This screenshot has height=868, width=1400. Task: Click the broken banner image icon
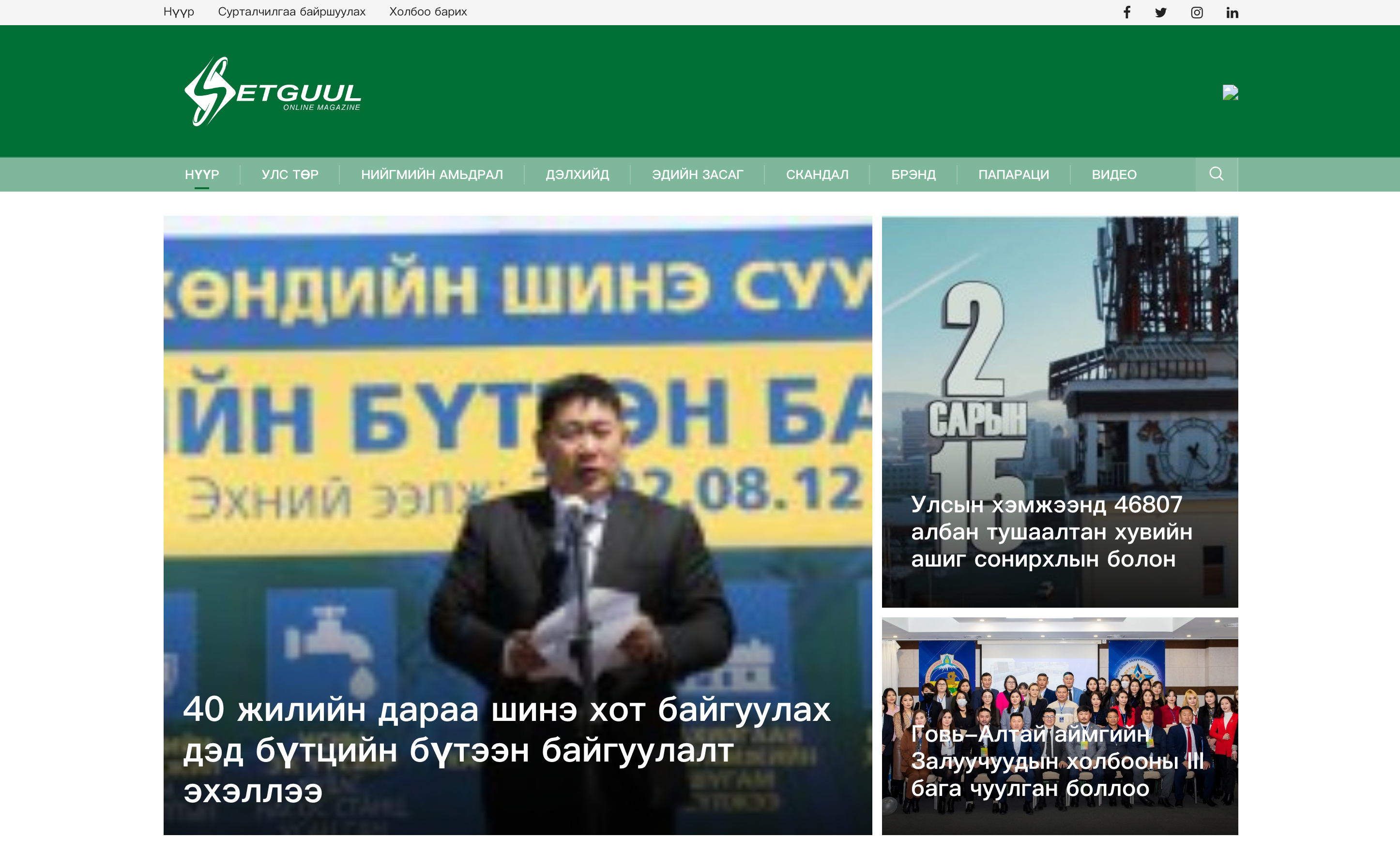(x=1230, y=92)
